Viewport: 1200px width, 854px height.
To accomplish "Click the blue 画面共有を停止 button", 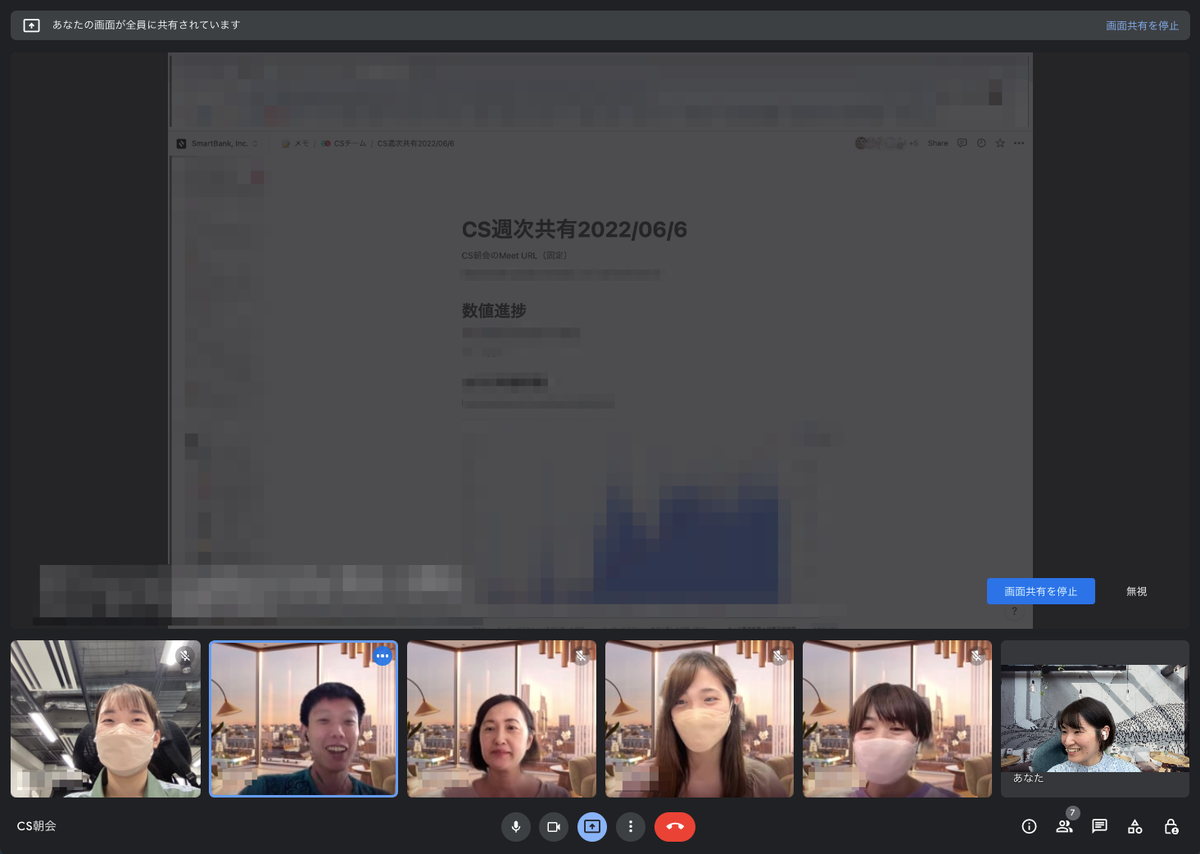I will tap(1041, 591).
